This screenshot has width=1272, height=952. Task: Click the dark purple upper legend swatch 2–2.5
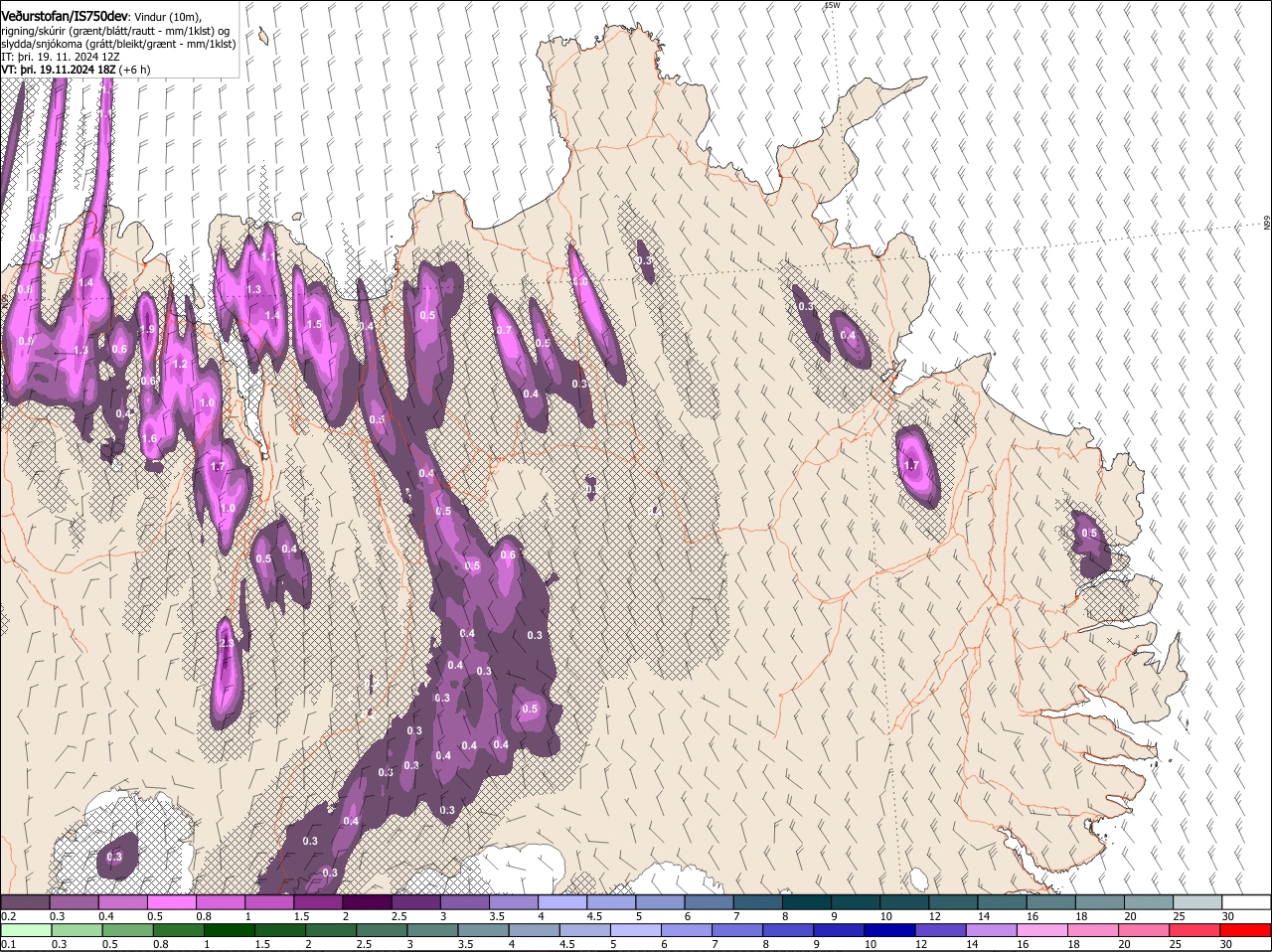click(367, 901)
